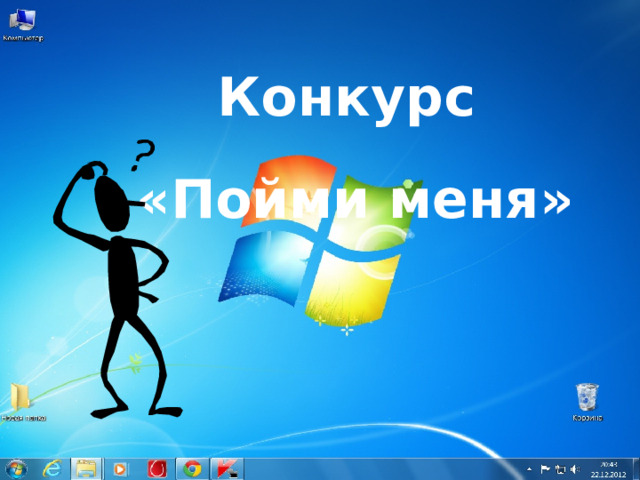Select the Компьютер desktop icon
This screenshot has height=480, width=640.
(23, 25)
